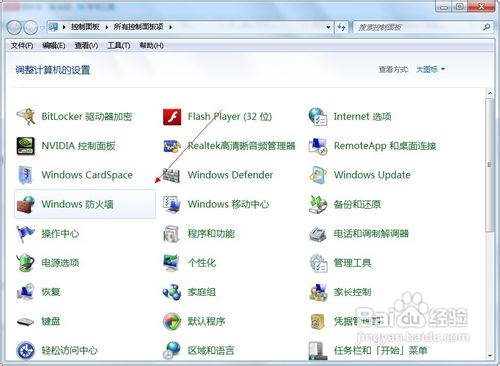Open BitLocker 驱动器加密 icon
This screenshot has width=500, height=366.
26,117
